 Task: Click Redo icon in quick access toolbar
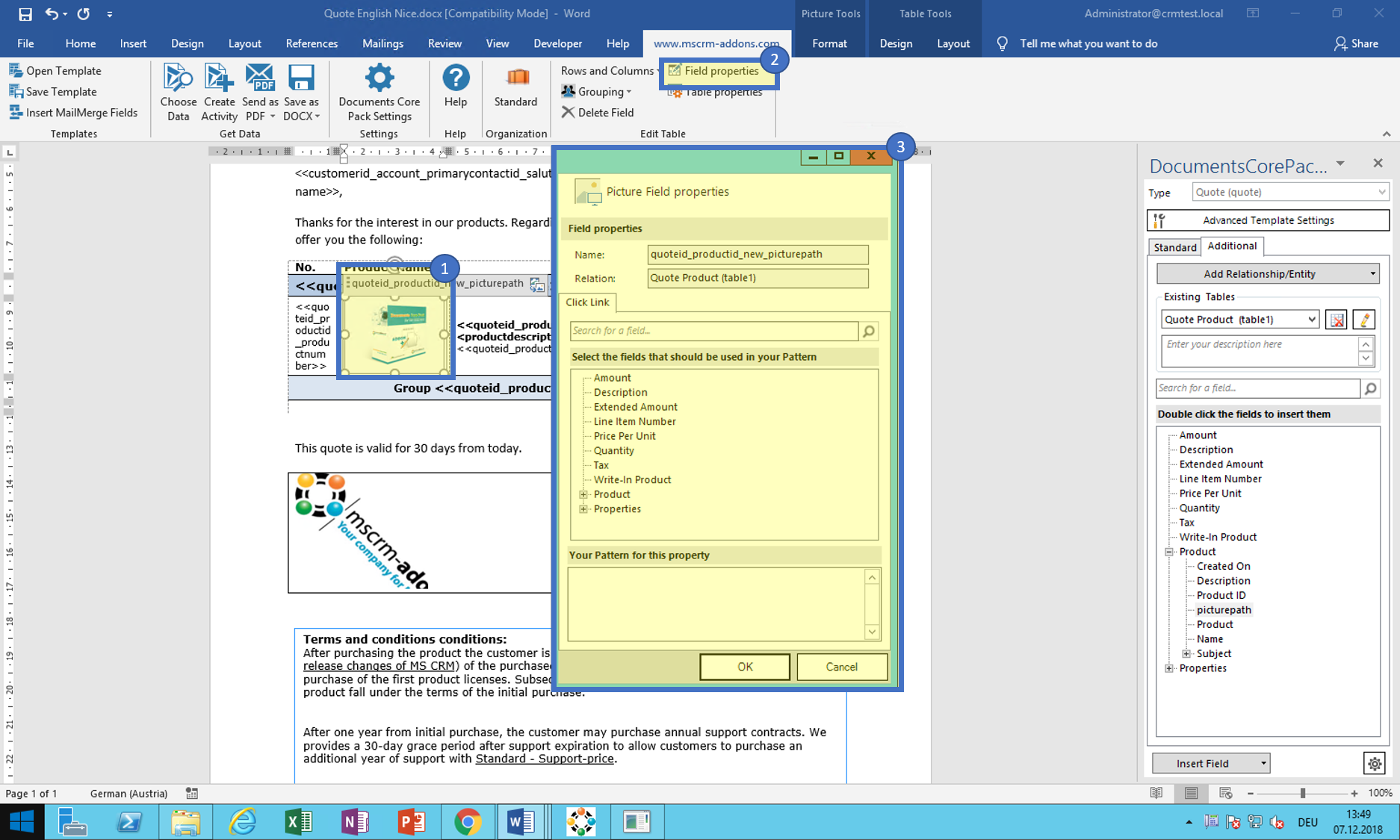point(83,13)
